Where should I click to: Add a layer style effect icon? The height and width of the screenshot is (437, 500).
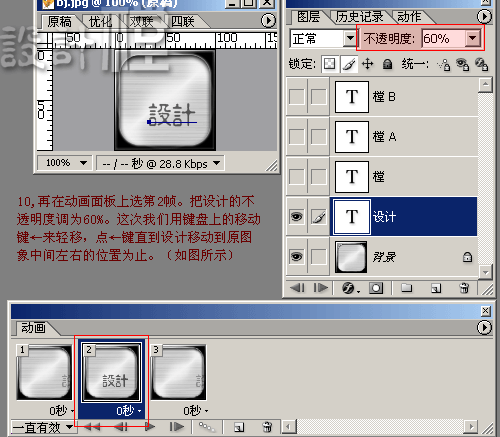349,288
